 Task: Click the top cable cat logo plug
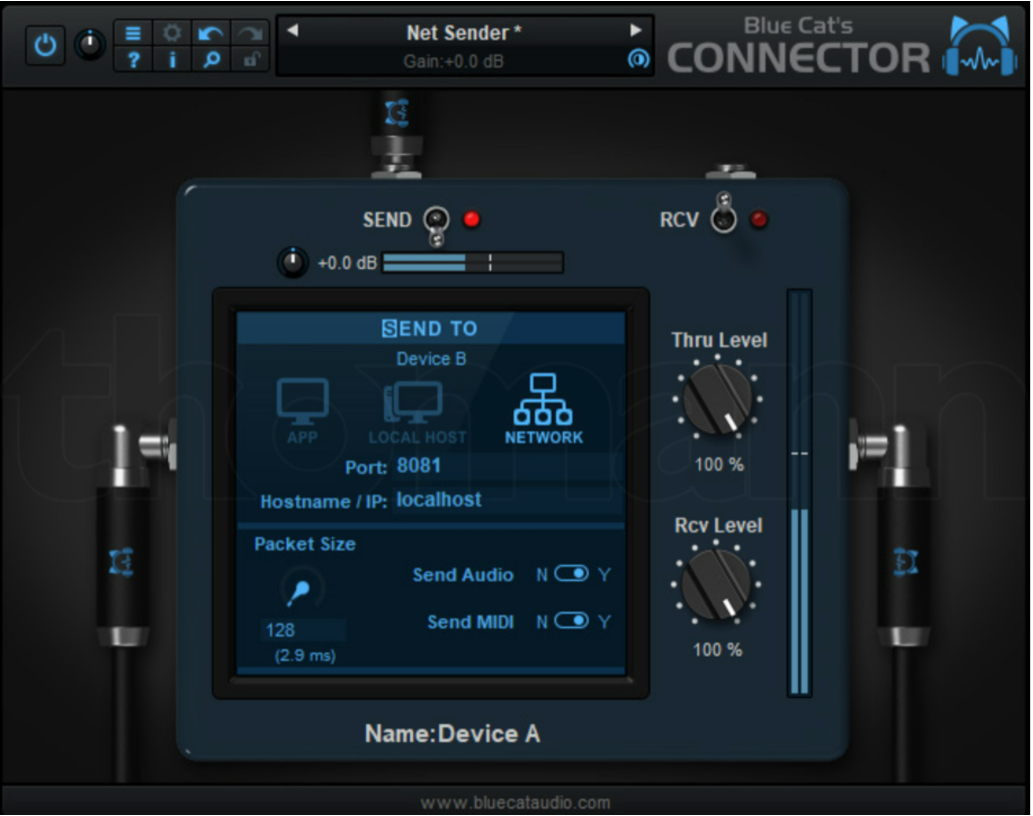pos(397,113)
